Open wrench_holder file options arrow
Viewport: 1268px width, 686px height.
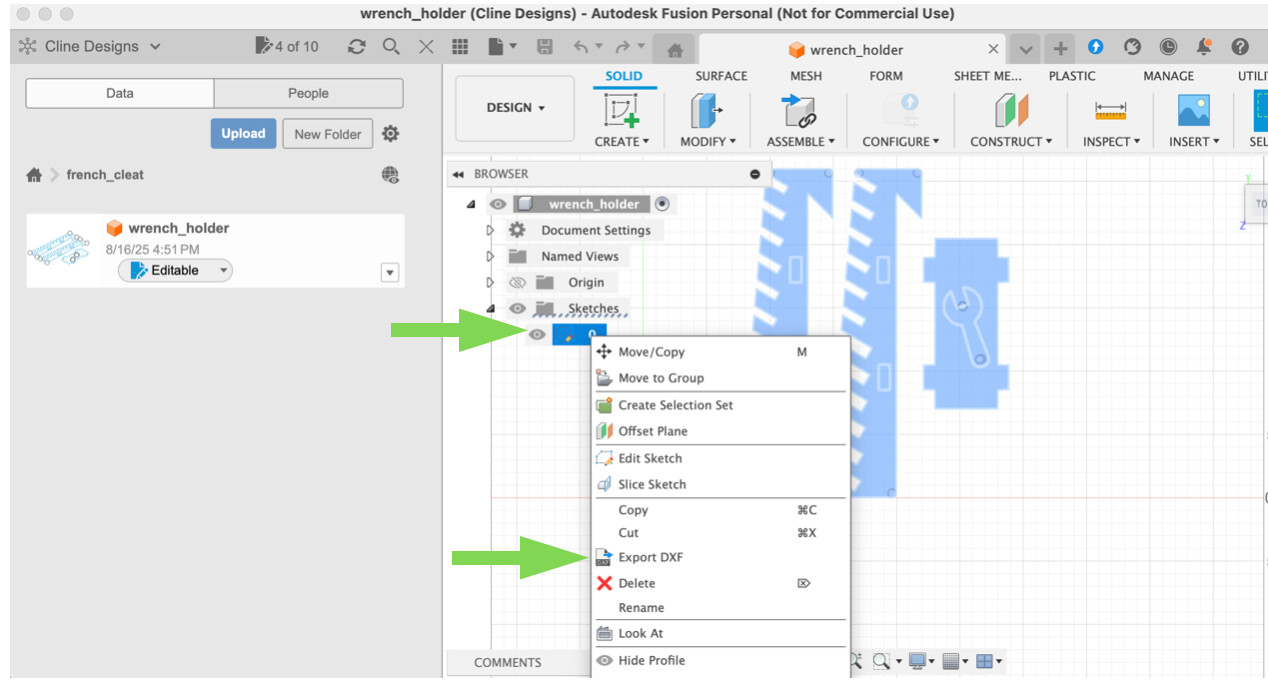tap(390, 273)
